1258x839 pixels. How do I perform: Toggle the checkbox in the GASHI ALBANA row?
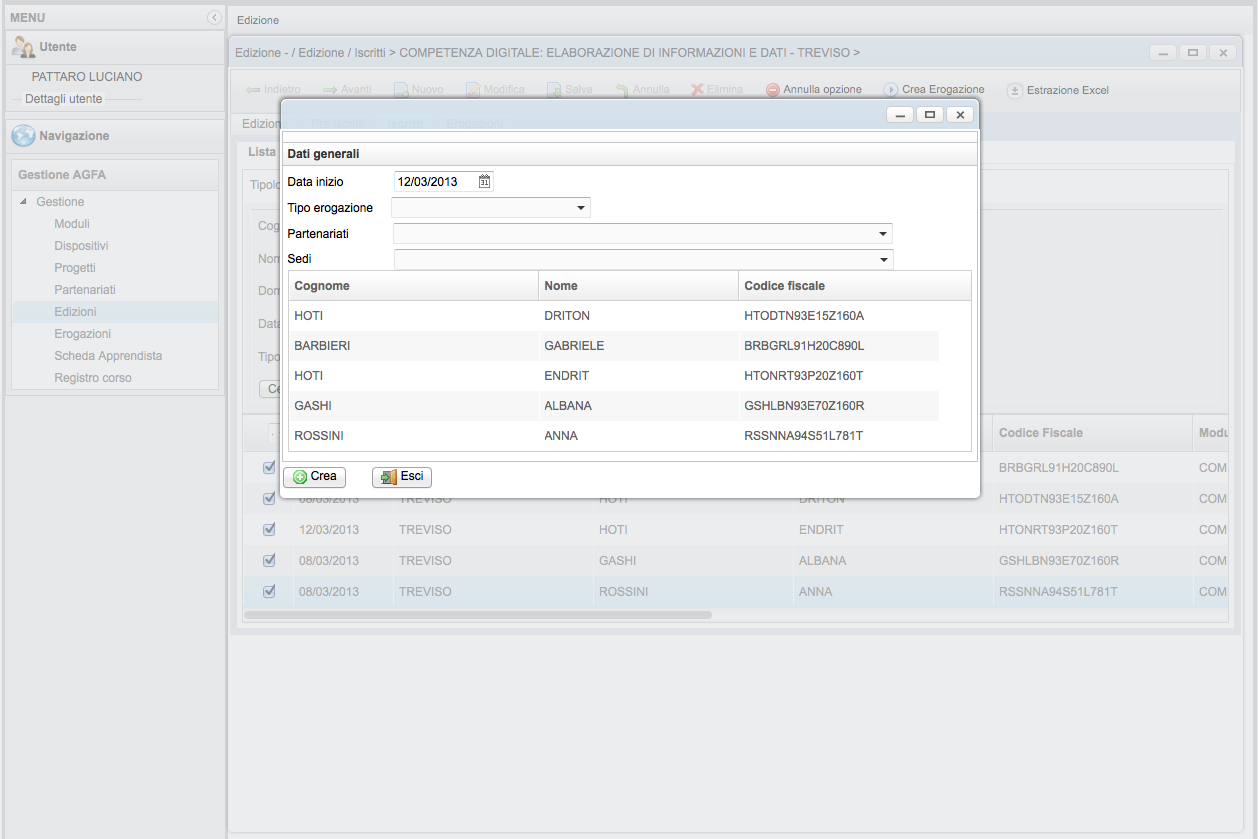[269, 560]
